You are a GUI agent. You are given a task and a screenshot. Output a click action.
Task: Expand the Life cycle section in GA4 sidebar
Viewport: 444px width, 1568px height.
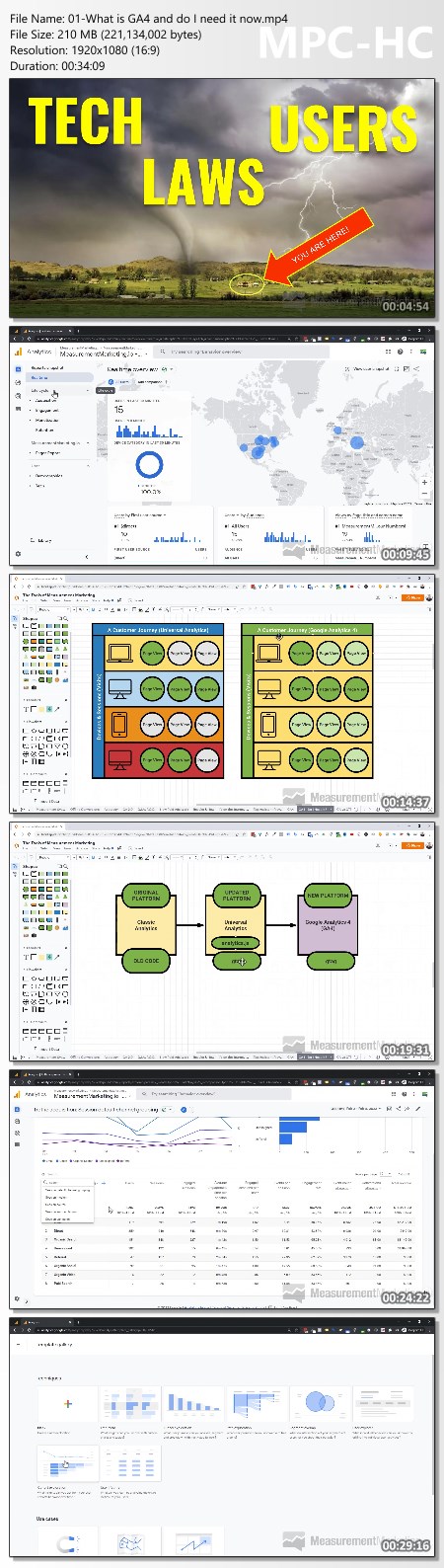(59, 390)
